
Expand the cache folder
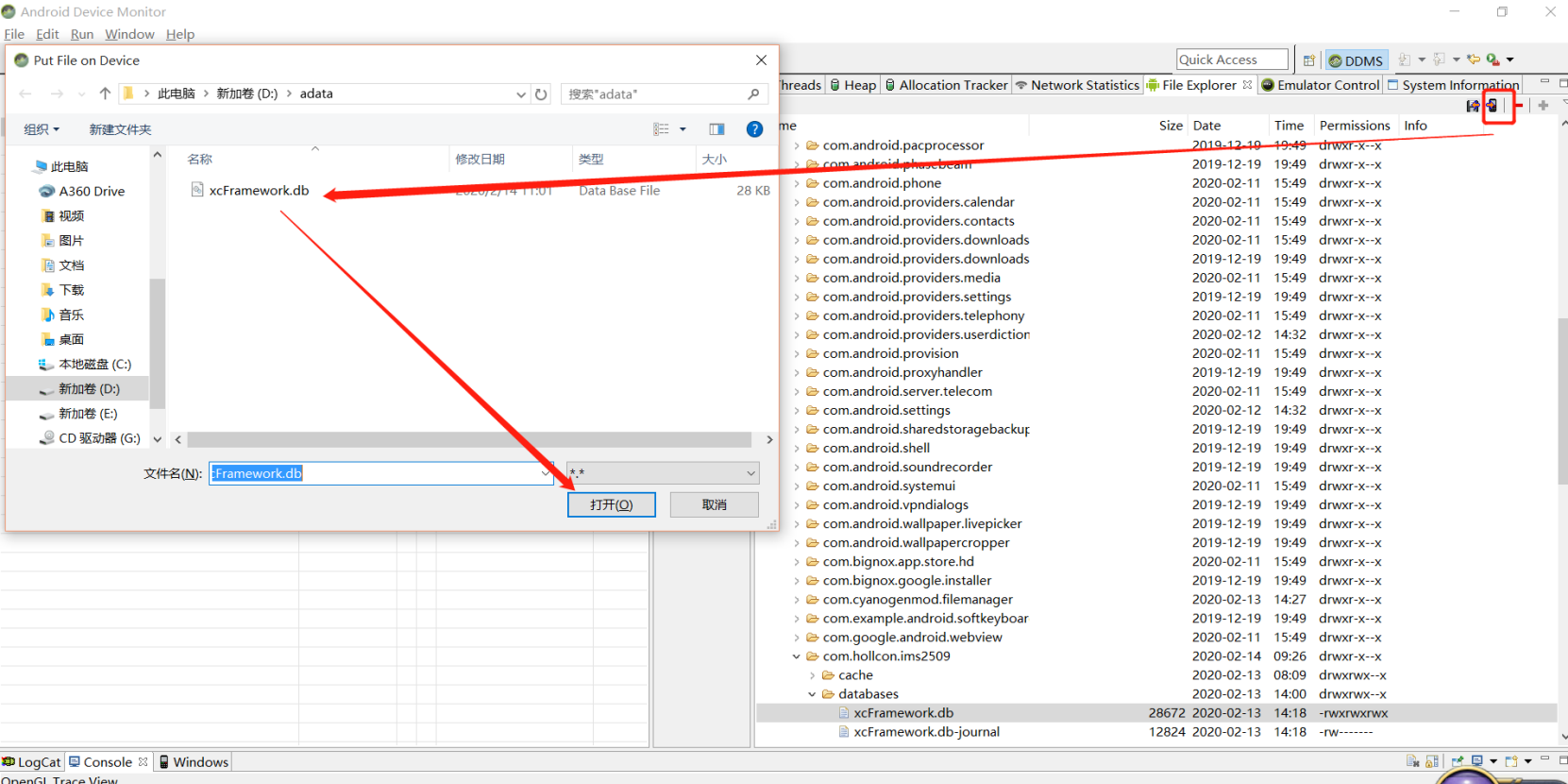pos(812,675)
